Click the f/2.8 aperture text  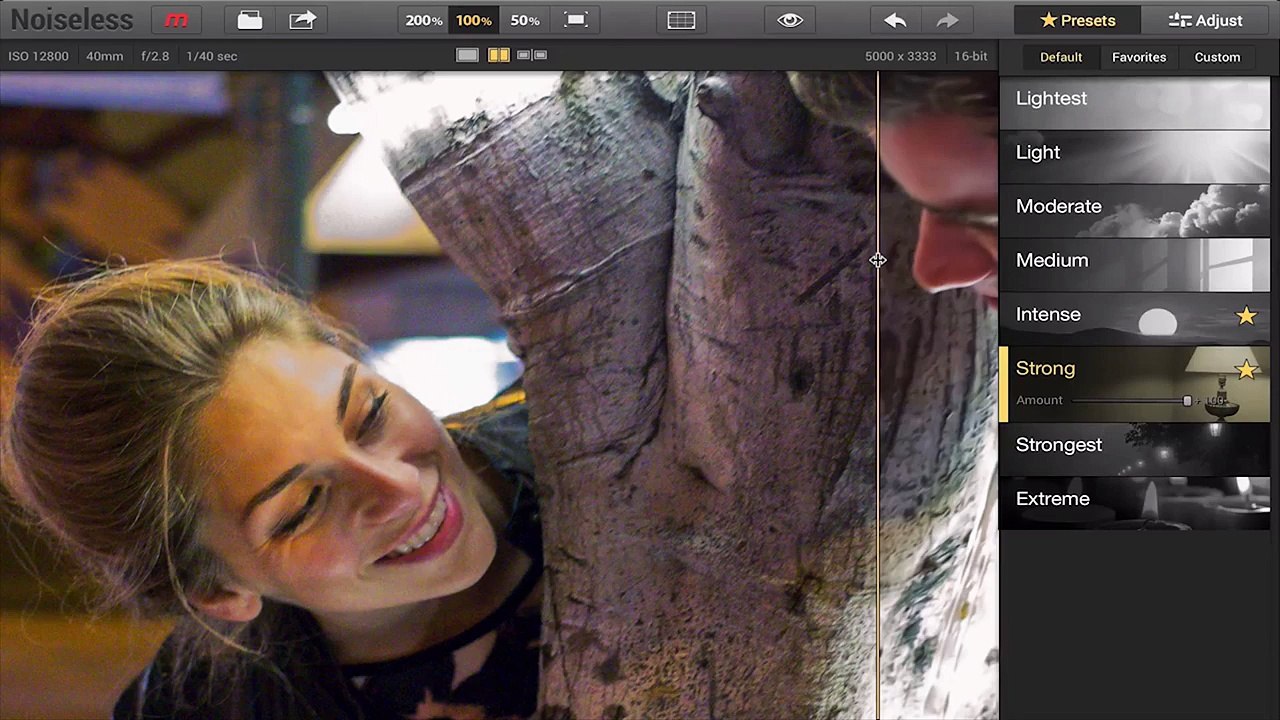[x=155, y=56]
